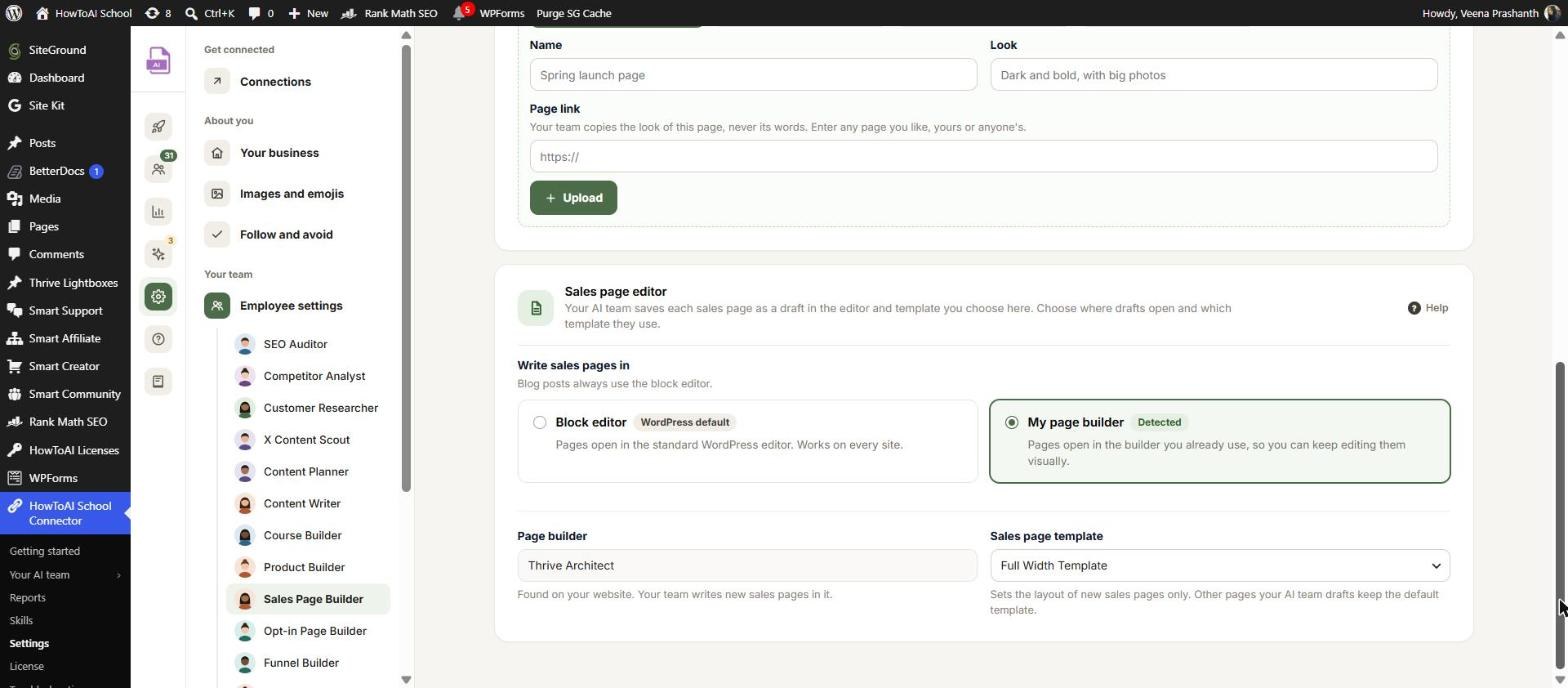Click the Page builder Thrive Architect field
The width and height of the screenshot is (1568, 688).
click(x=747, y=566)
